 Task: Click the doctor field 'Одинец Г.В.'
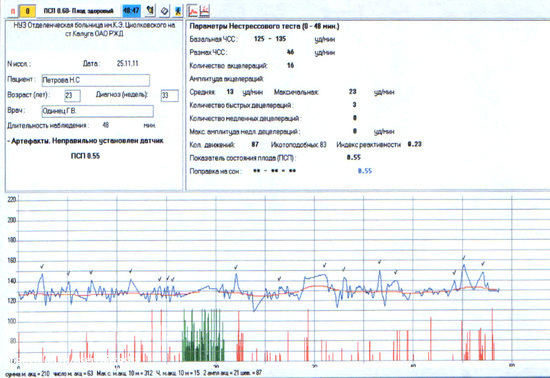click(x=98, y=111)
